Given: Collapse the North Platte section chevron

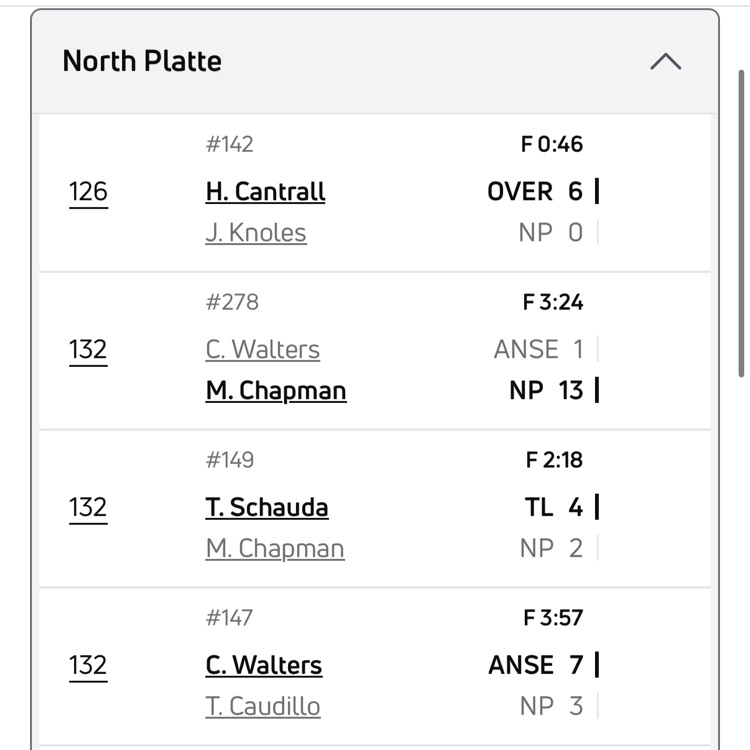Looking at the screenshot, I should pyautogui.click(x=665, y=61).
